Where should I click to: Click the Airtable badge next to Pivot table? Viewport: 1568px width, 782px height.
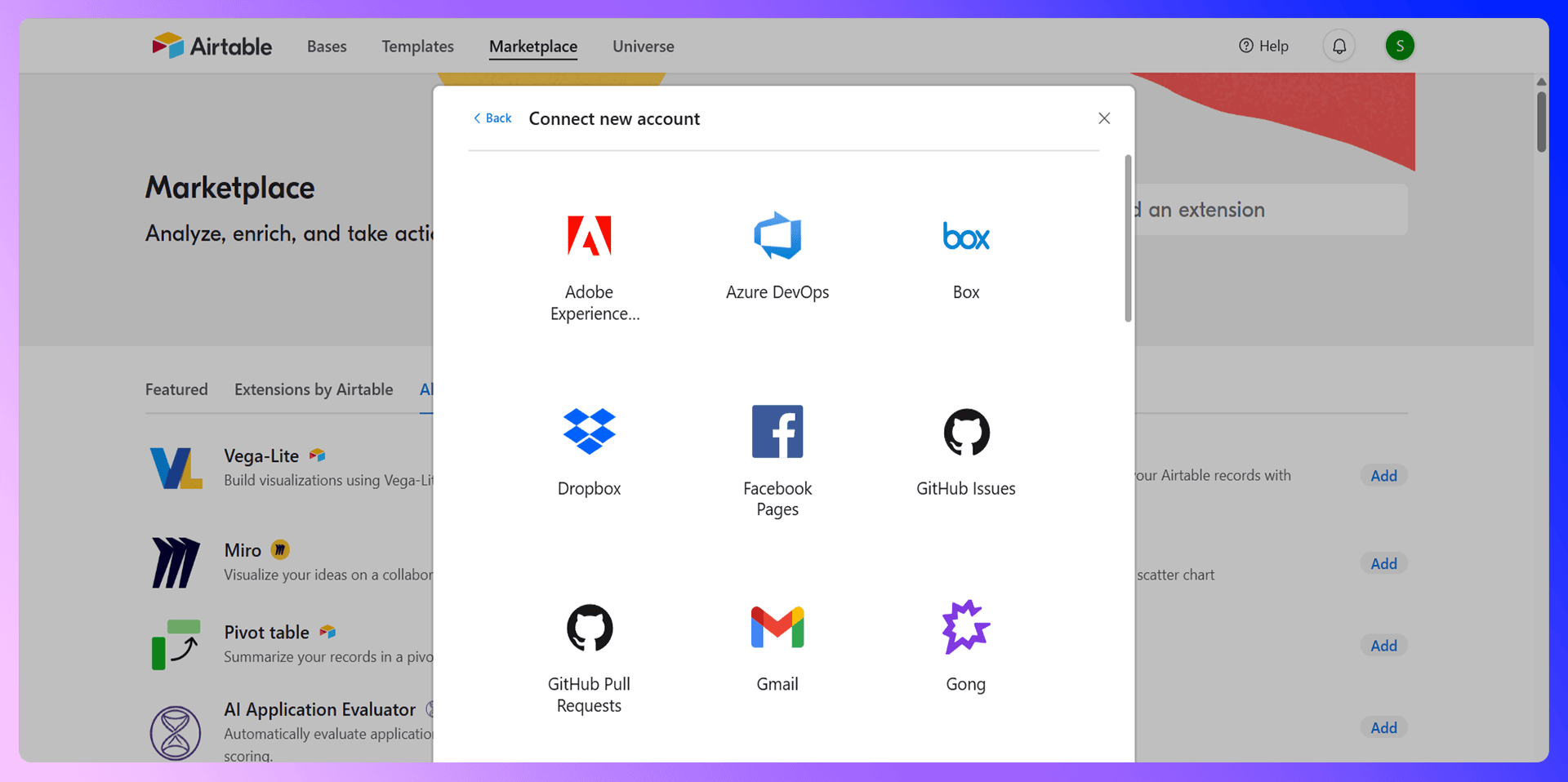[327, 631]
